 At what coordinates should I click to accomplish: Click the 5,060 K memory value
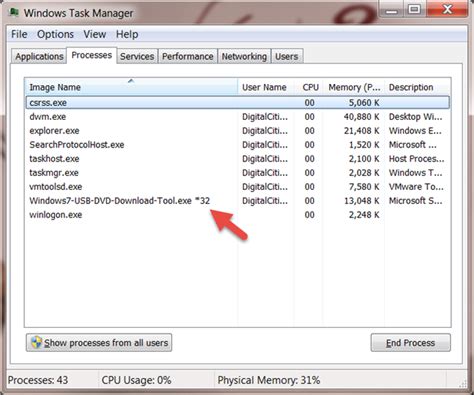coord(364,103)
